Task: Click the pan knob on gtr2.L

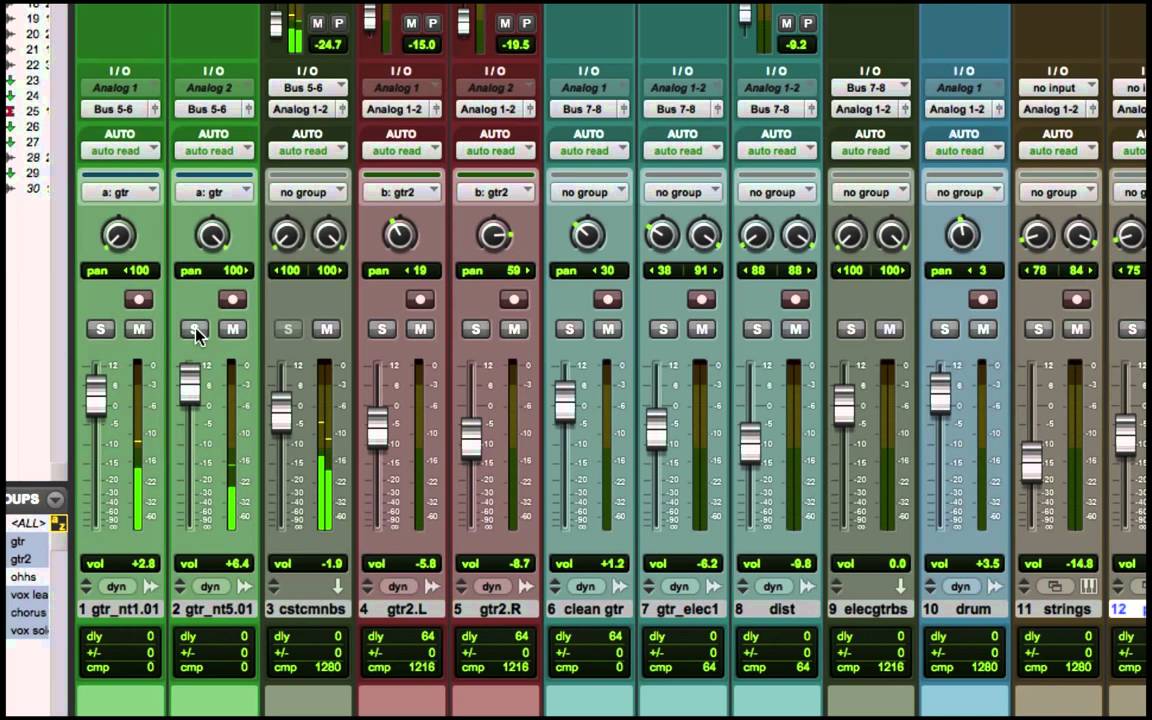Action: (x=400, y=235)
